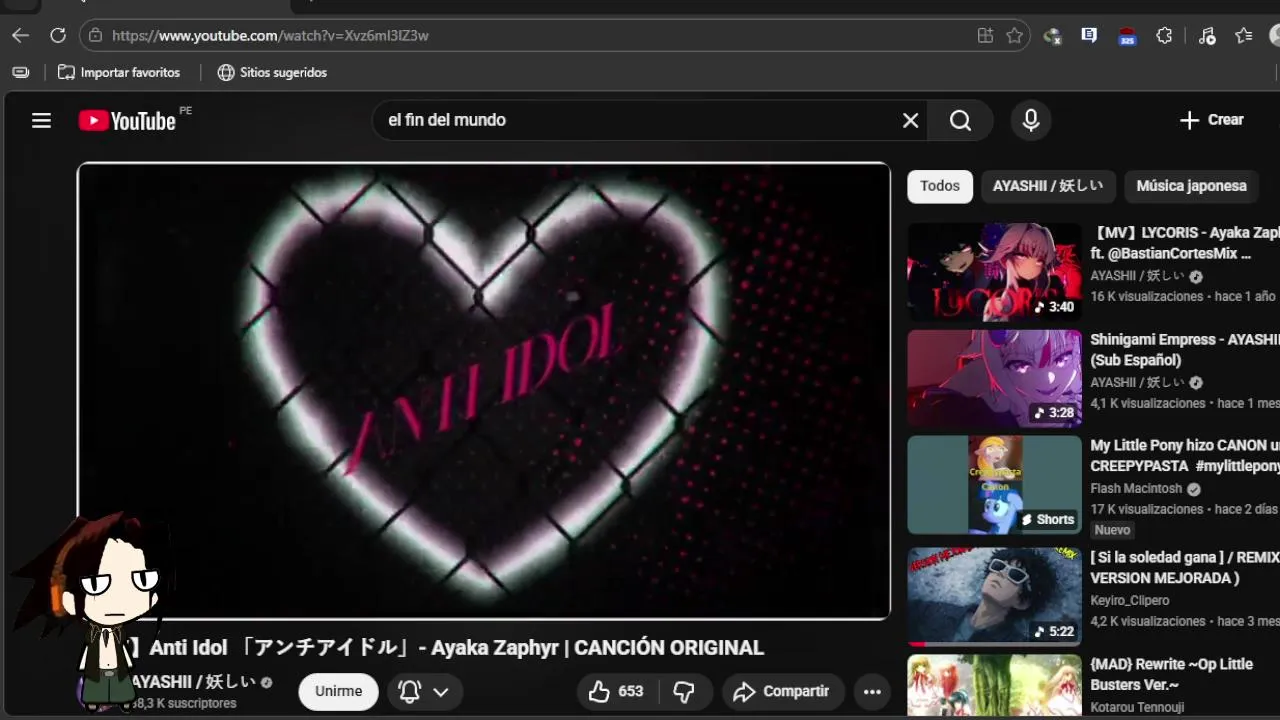Viewport: 1280px width, 720px height.
Task: Open the AYASHII / 妖しい channel name under the video
Action: click(194, 682)
